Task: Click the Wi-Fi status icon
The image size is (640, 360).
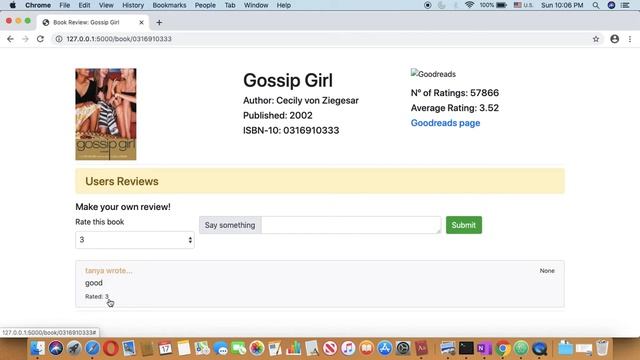Action: tap(469, 5)
